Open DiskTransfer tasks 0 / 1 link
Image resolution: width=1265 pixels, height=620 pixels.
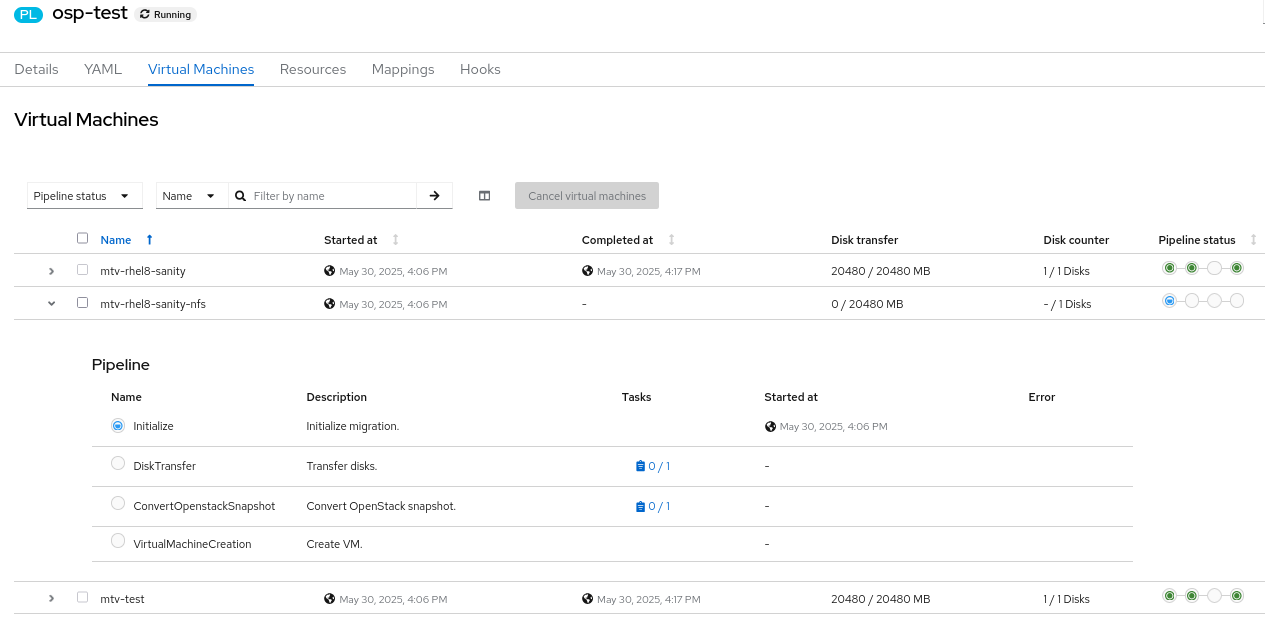click(653, 466)
